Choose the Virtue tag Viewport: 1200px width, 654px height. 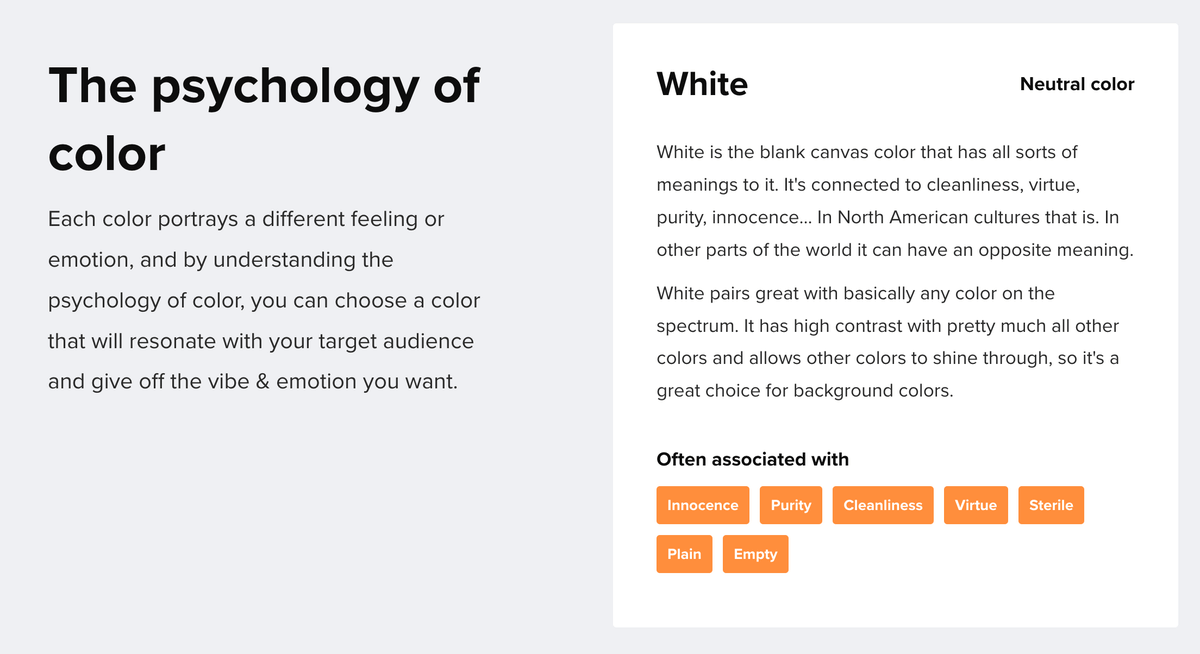click(x=975, y=505)
